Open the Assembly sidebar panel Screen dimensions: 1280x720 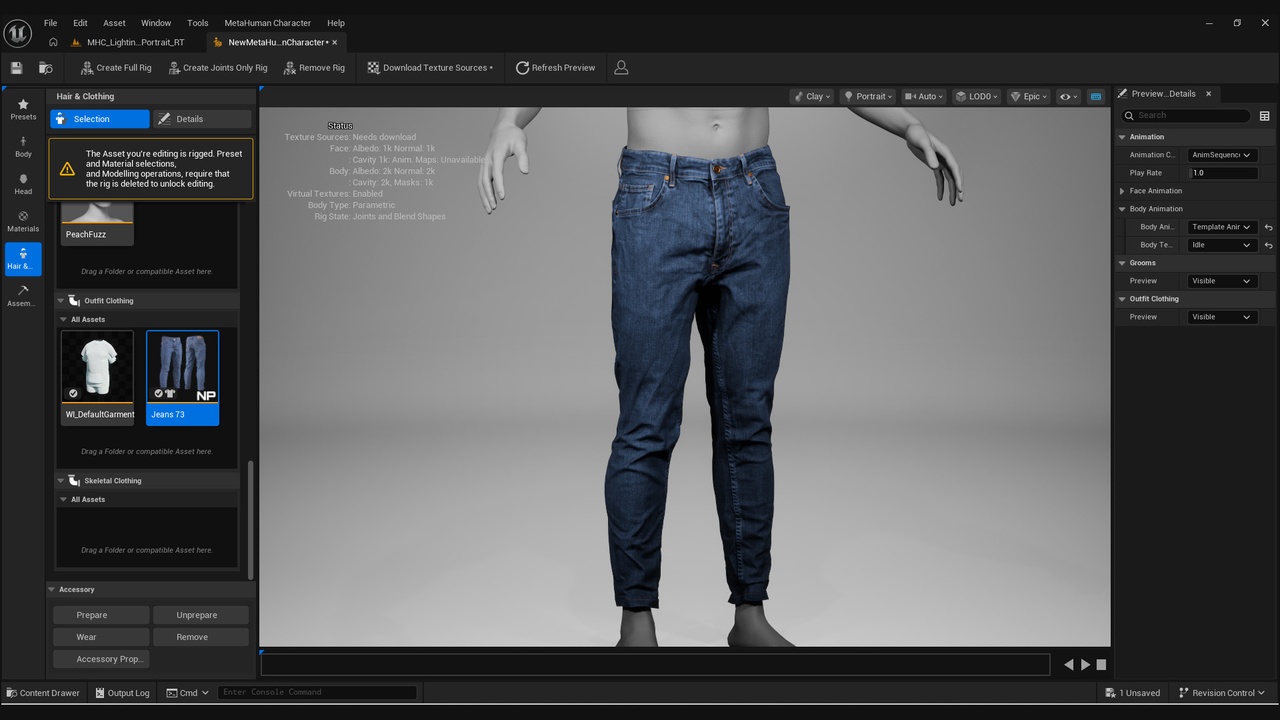[x=23, y=296]
